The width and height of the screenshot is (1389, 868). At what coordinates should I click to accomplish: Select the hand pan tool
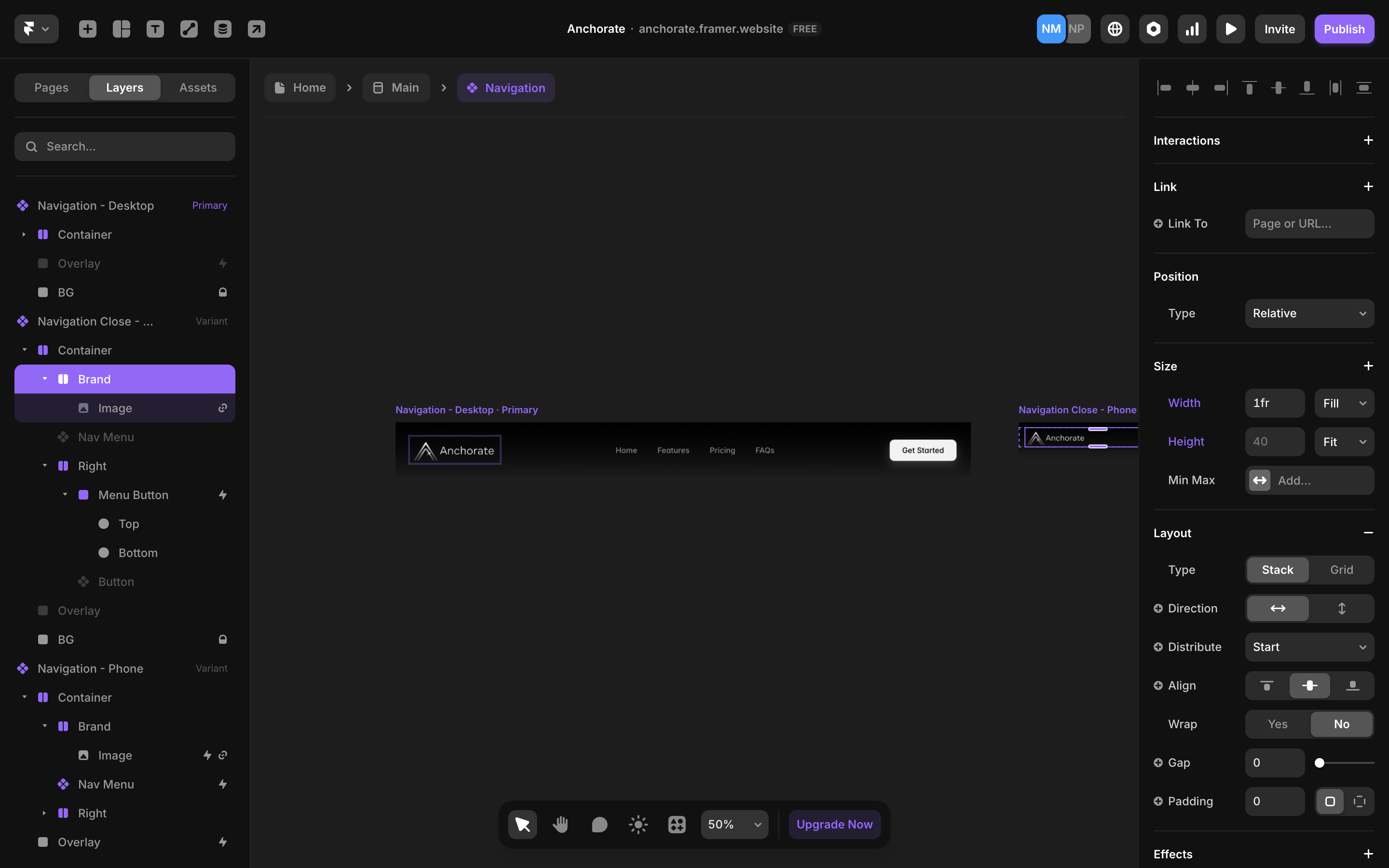tap(561, 825)
